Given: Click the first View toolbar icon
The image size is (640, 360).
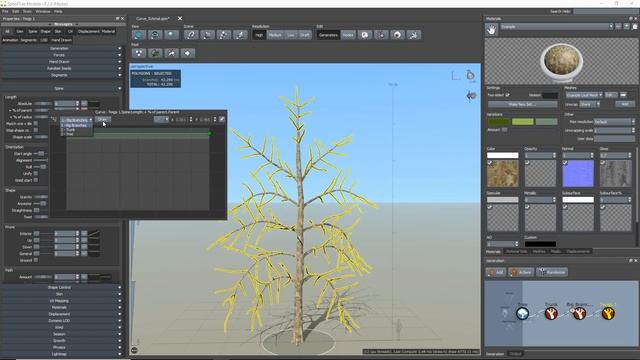Looking at the screenshot, I should click(139, 35).
